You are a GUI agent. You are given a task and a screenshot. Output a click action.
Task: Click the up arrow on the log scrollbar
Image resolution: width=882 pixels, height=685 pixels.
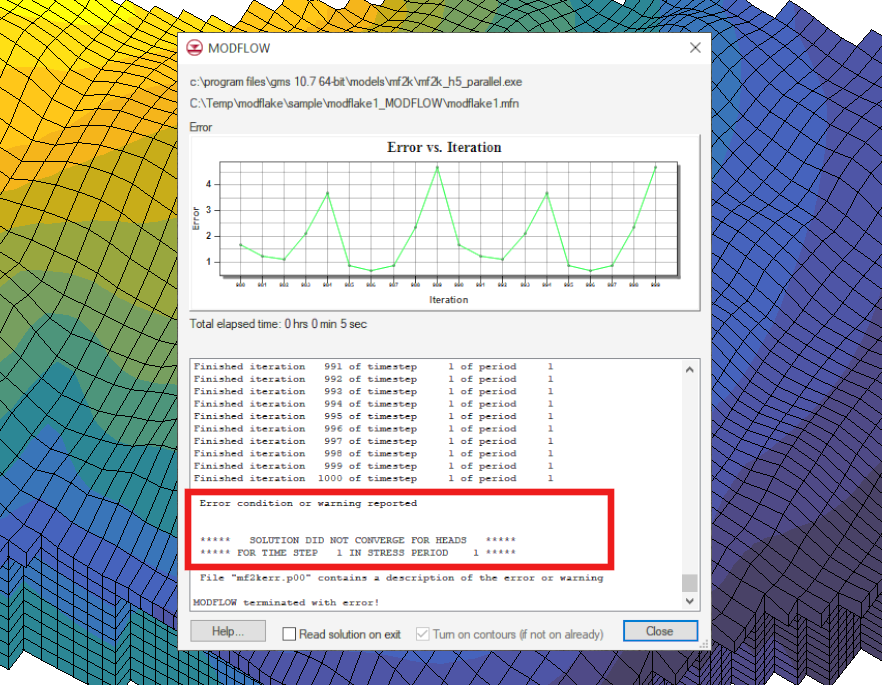point(689,369)
